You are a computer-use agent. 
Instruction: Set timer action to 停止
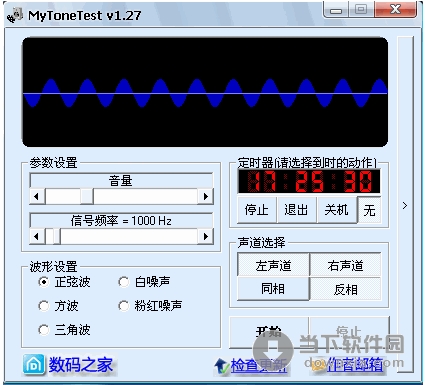(x=257, y=210)
